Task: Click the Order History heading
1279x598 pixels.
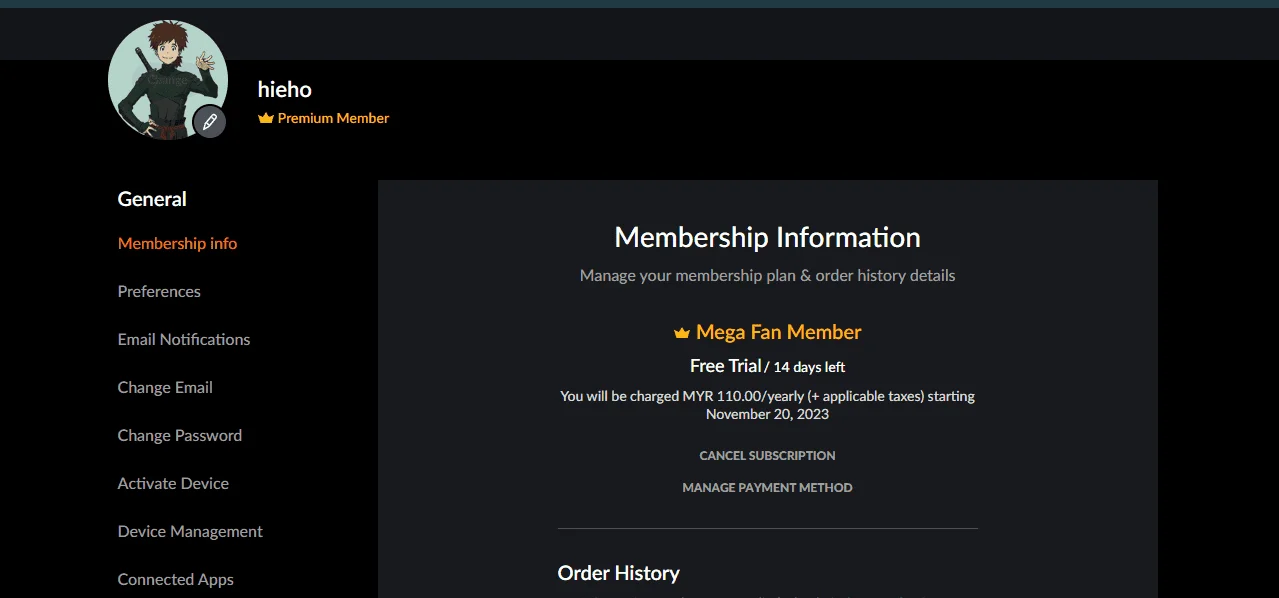Action: click(x=618, y=573)
